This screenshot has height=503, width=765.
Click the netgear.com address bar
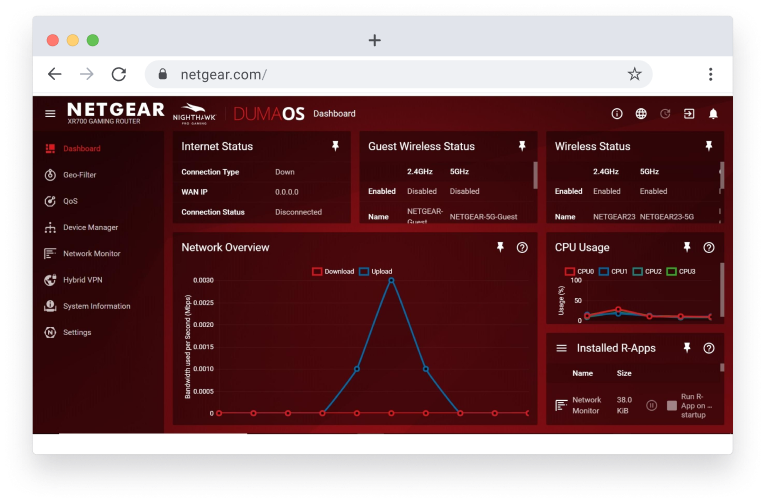coord(398,74)
